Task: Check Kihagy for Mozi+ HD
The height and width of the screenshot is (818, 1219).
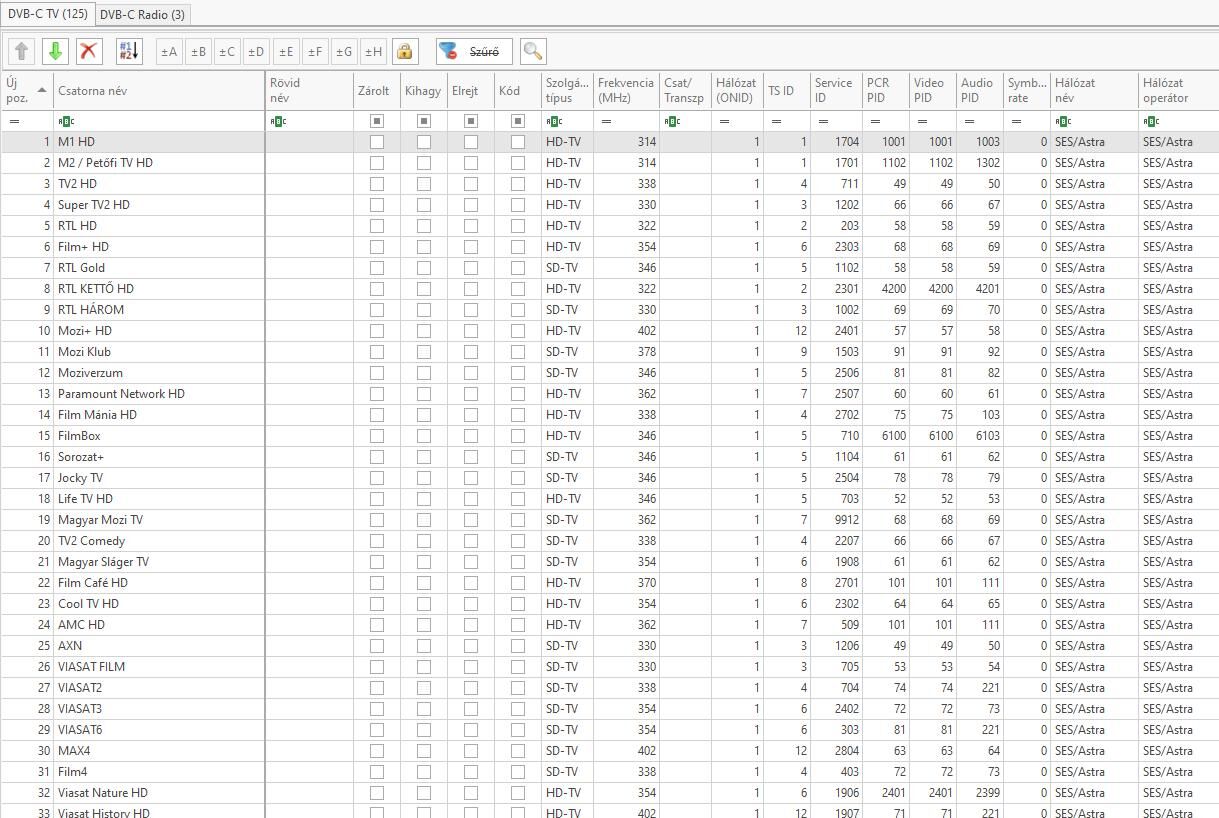Action: click(x=424, y=331)
